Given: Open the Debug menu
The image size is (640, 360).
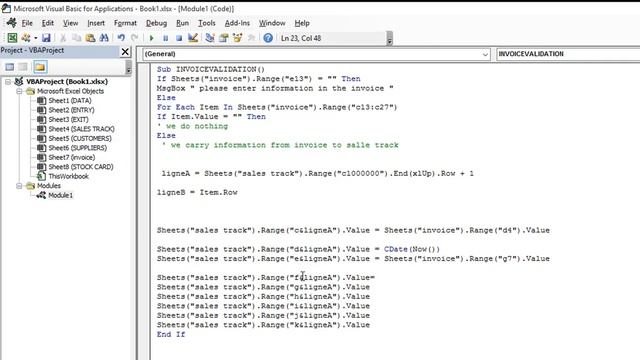Looking at the screenshot, I should (156, 23).
